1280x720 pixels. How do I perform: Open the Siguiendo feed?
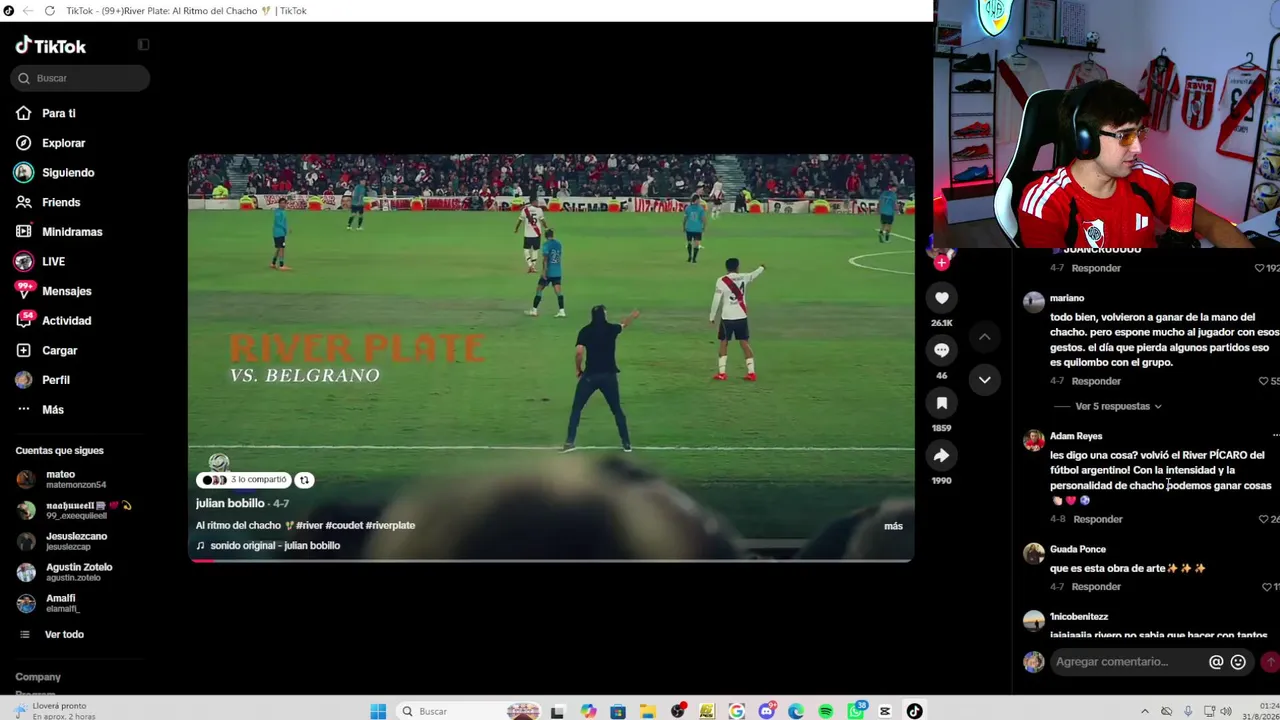tap(68, 173)
